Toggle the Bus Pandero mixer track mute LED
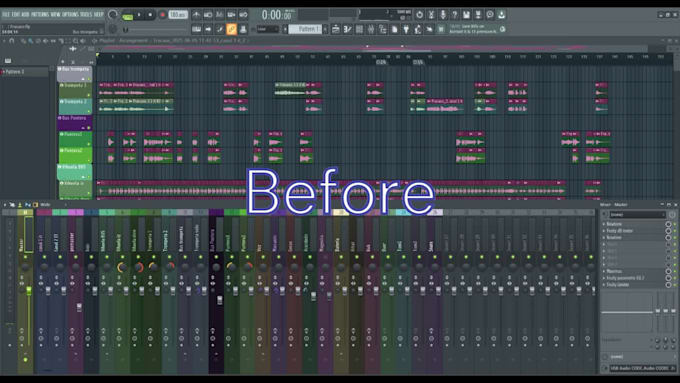This screenshot has height=383, width=680. pyautogui.click(x=216, y=257)
